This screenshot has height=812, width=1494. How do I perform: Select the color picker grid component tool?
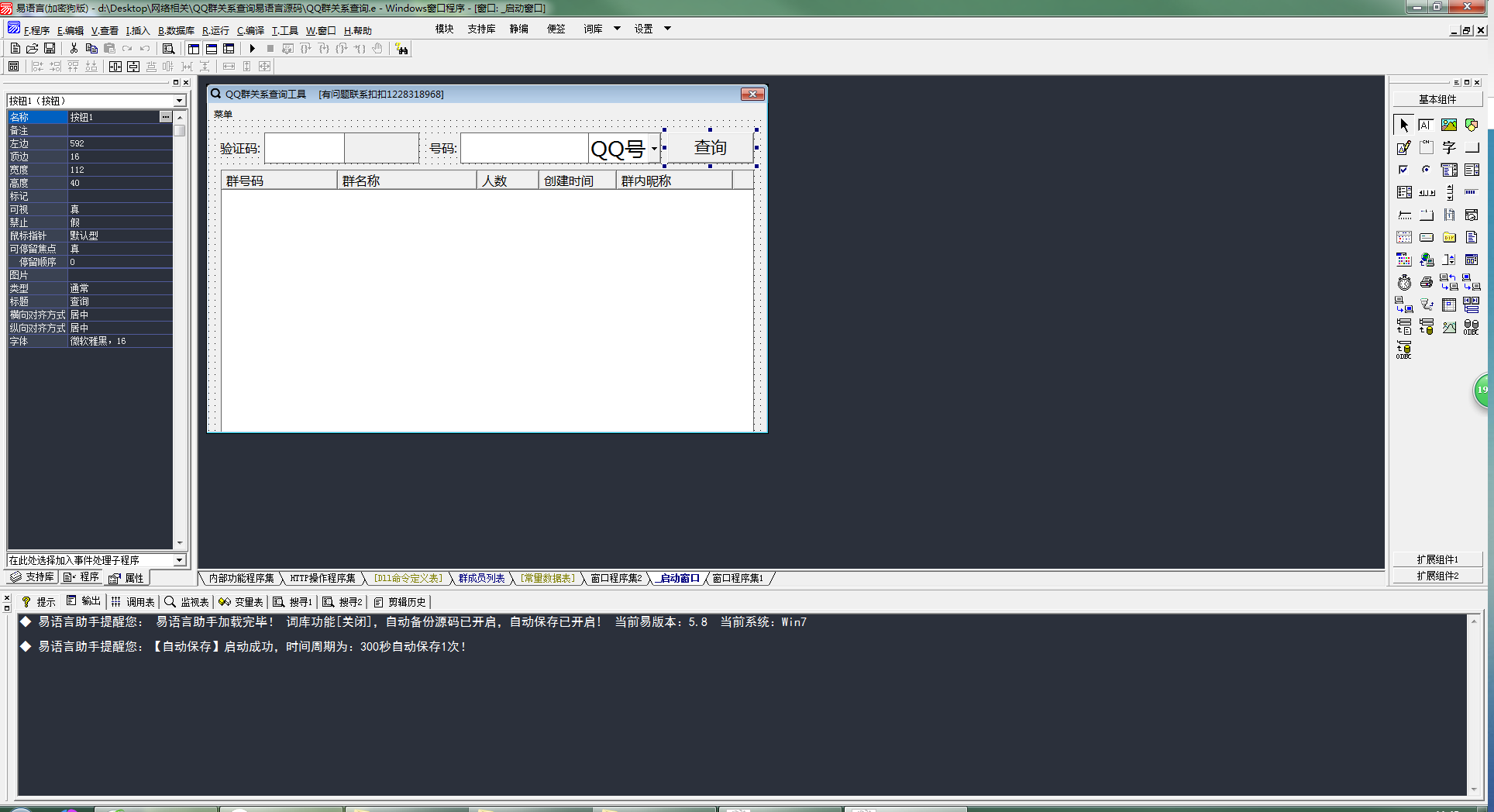click(1404, 260)
